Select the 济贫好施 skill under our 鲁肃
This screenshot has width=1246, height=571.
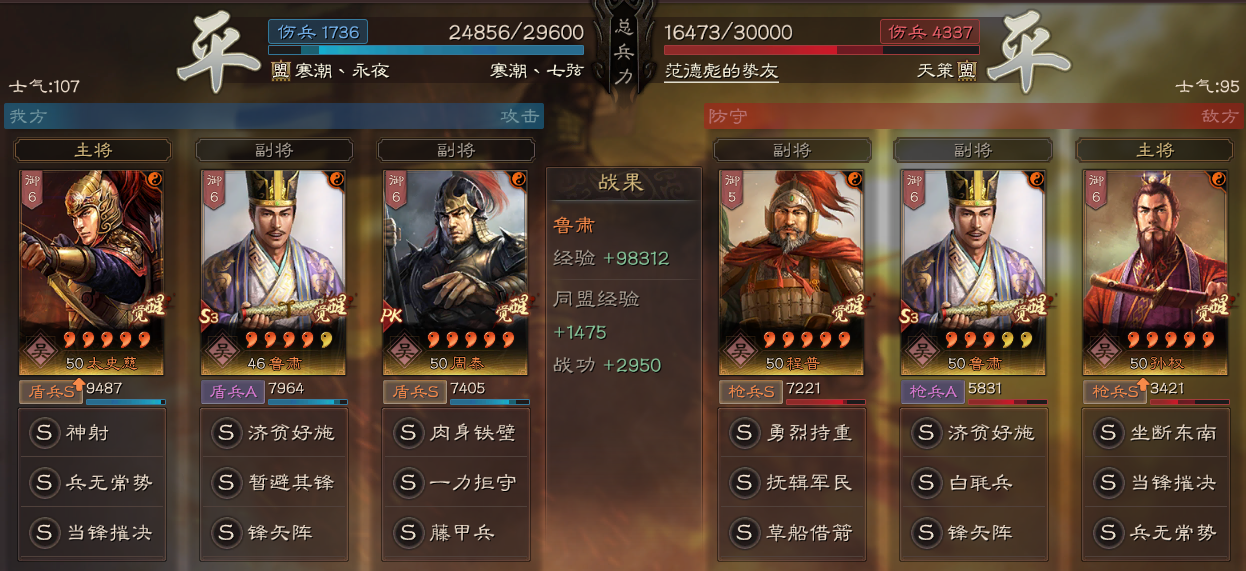[x=273, y=433]
